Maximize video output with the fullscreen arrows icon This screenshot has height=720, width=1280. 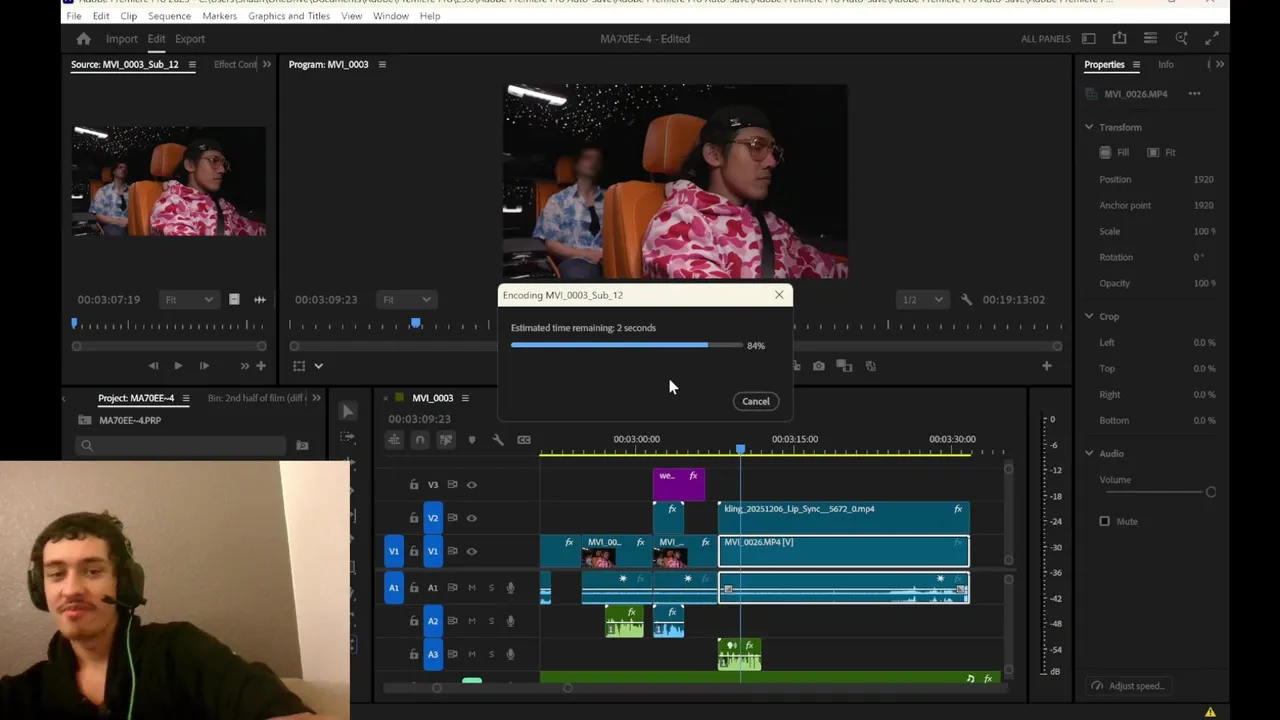point(1212,38)
